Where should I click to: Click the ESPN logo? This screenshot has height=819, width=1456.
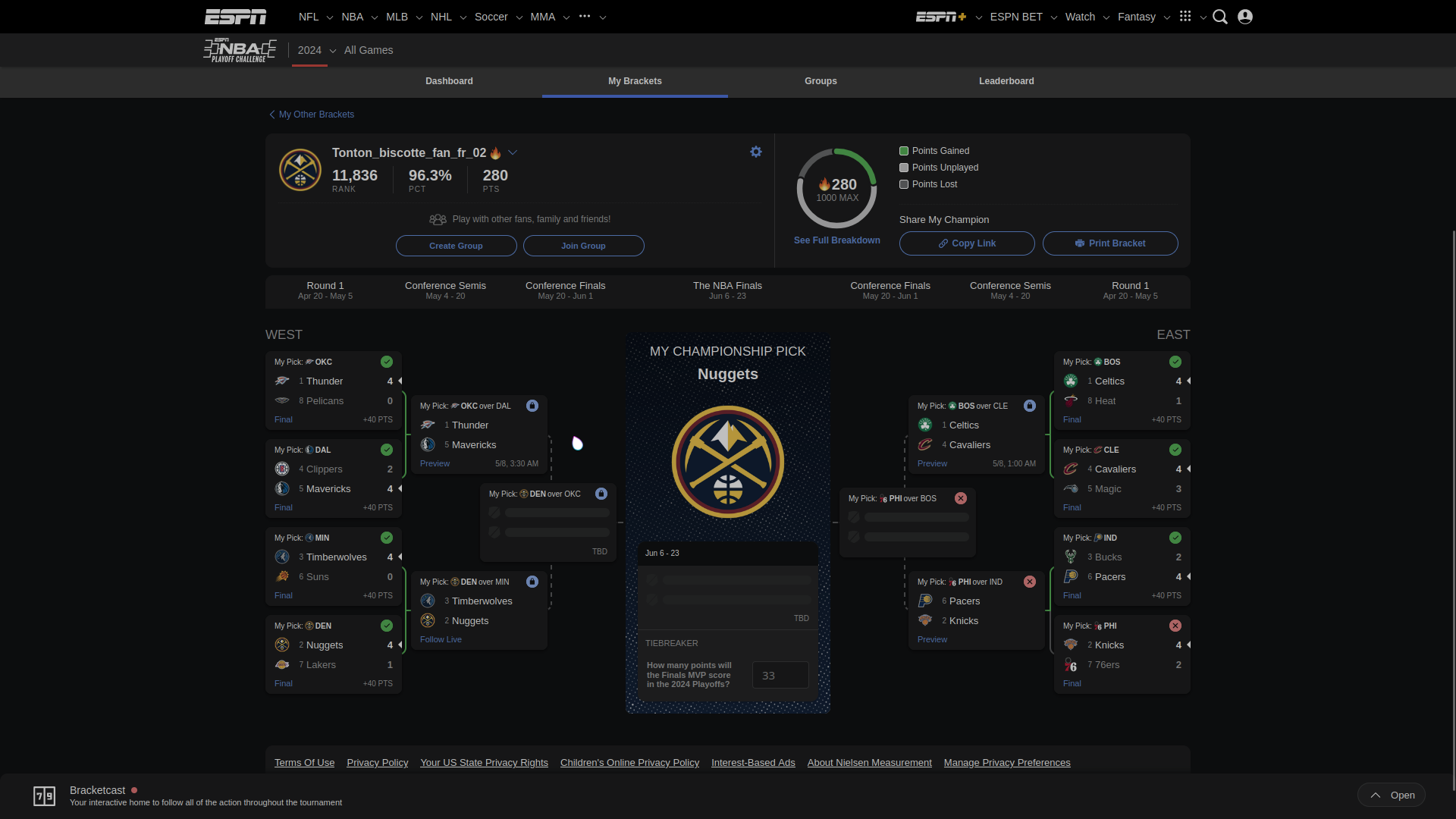click(x=235, y=17)
